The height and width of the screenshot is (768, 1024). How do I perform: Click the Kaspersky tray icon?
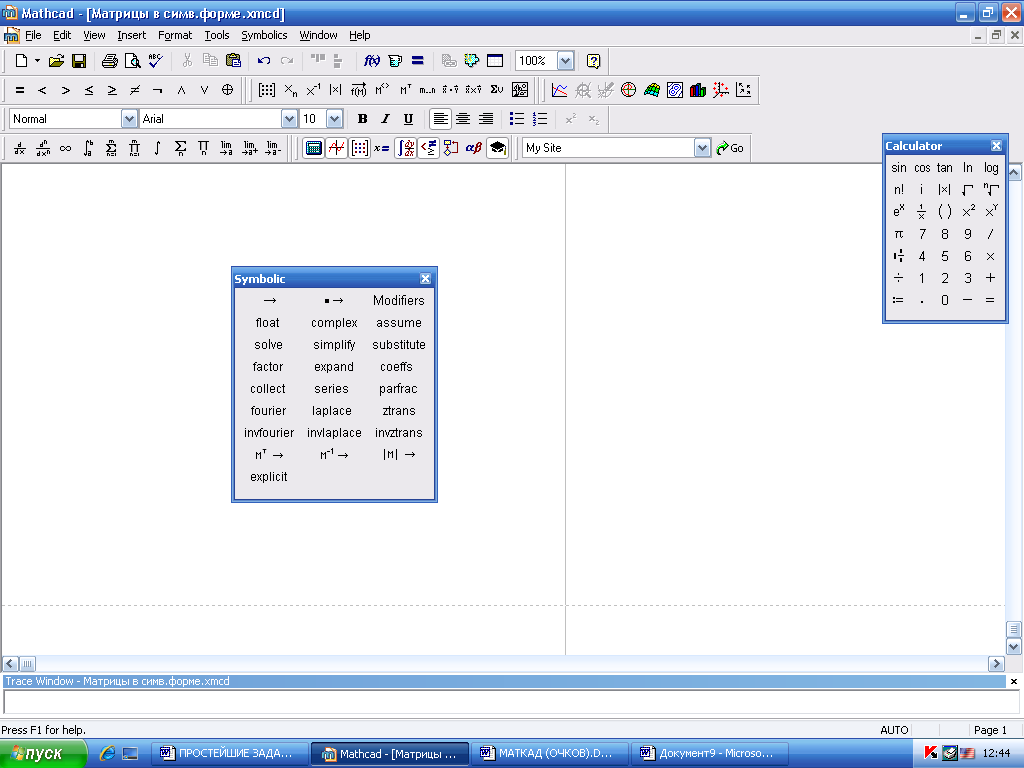(x=931, y=753)
